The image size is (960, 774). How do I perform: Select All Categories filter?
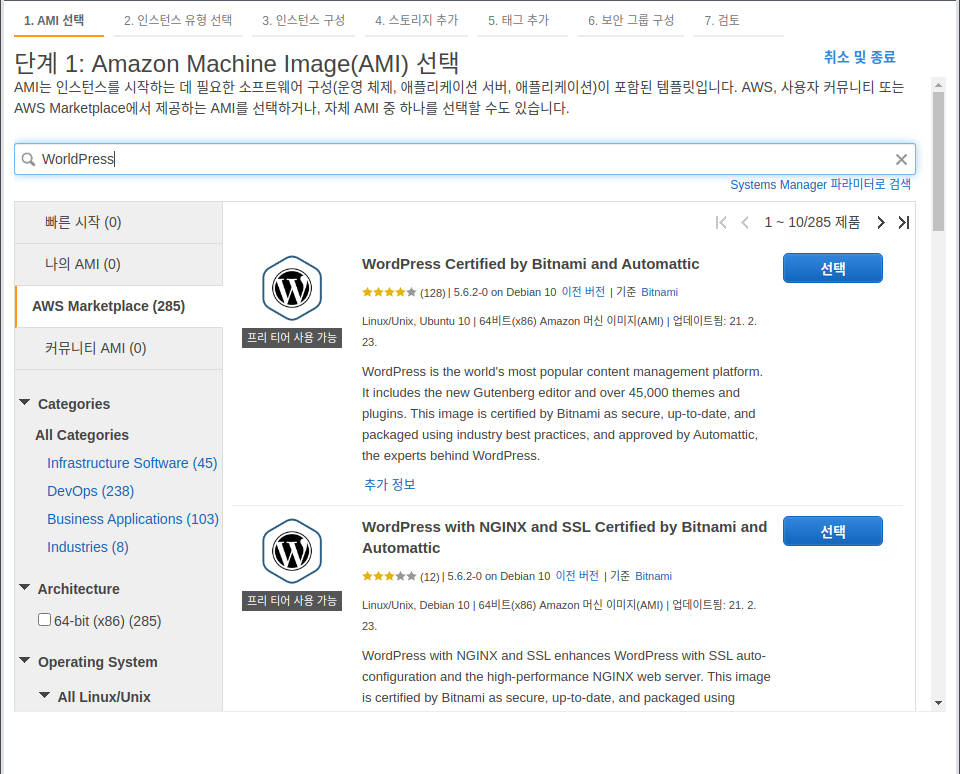point(82,435)
